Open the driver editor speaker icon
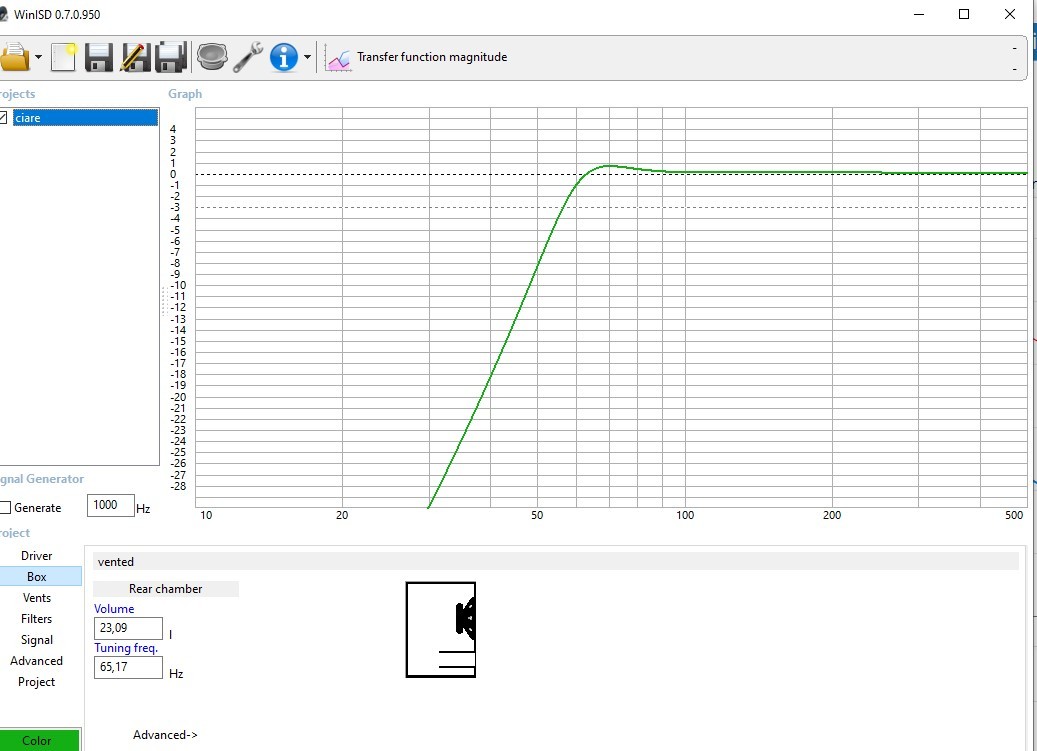The height and width of the screenshot is (751, 1037). (212, 57)
